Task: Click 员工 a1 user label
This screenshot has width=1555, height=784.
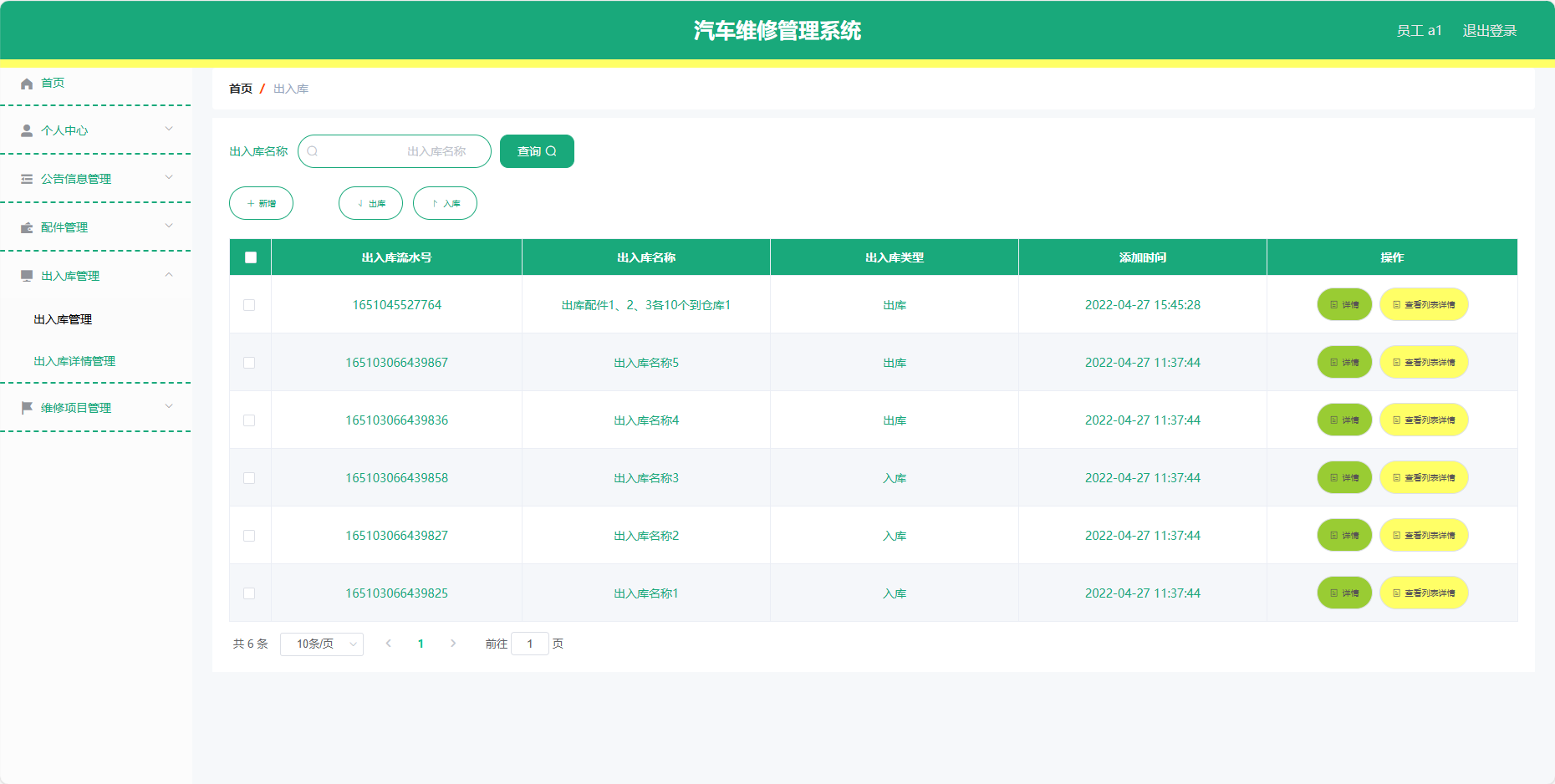Action: click(1419, 31)
